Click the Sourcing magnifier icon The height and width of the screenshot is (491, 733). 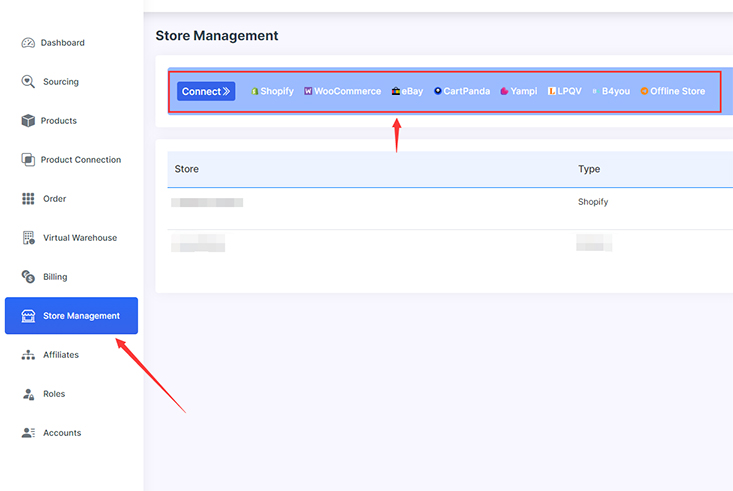click(x=28, y=82)
